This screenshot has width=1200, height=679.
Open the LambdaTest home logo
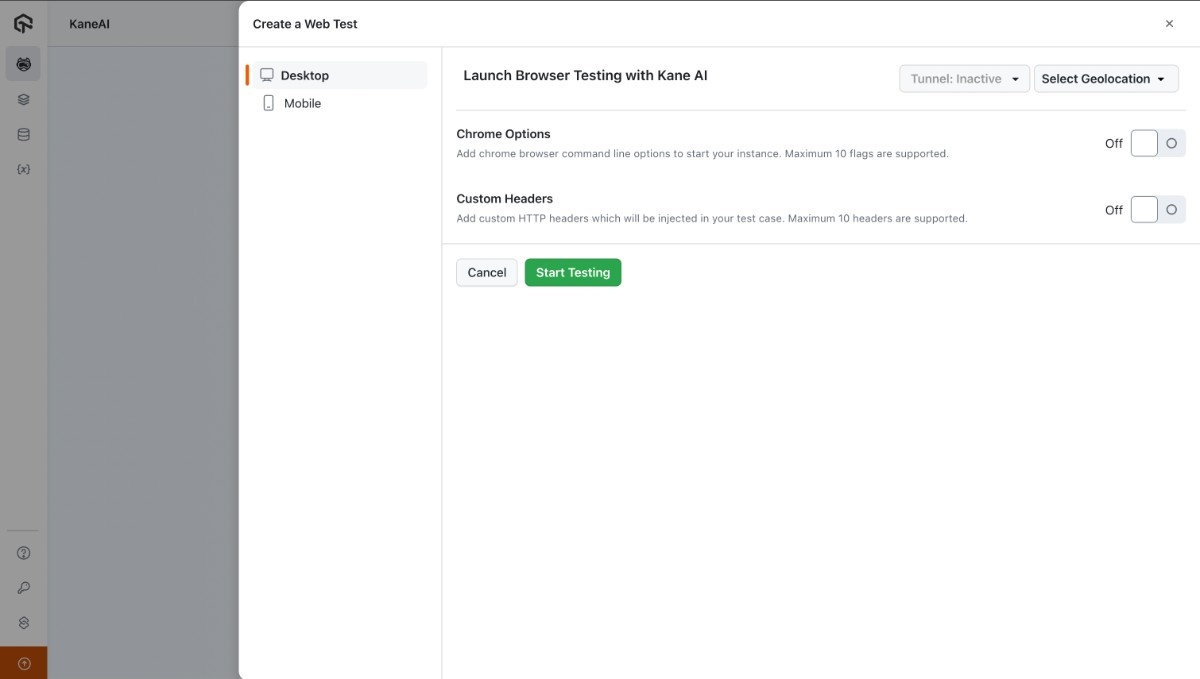[22, 22]
